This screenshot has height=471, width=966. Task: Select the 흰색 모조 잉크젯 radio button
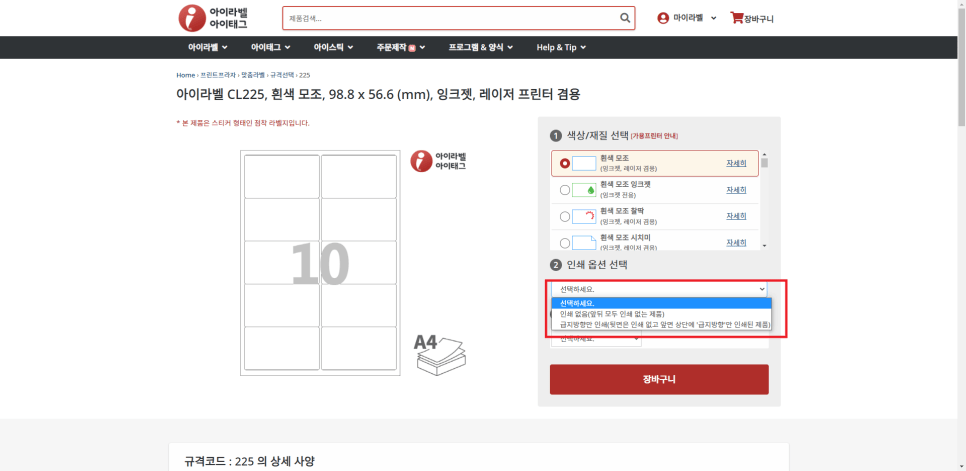[x=564, y=190]
